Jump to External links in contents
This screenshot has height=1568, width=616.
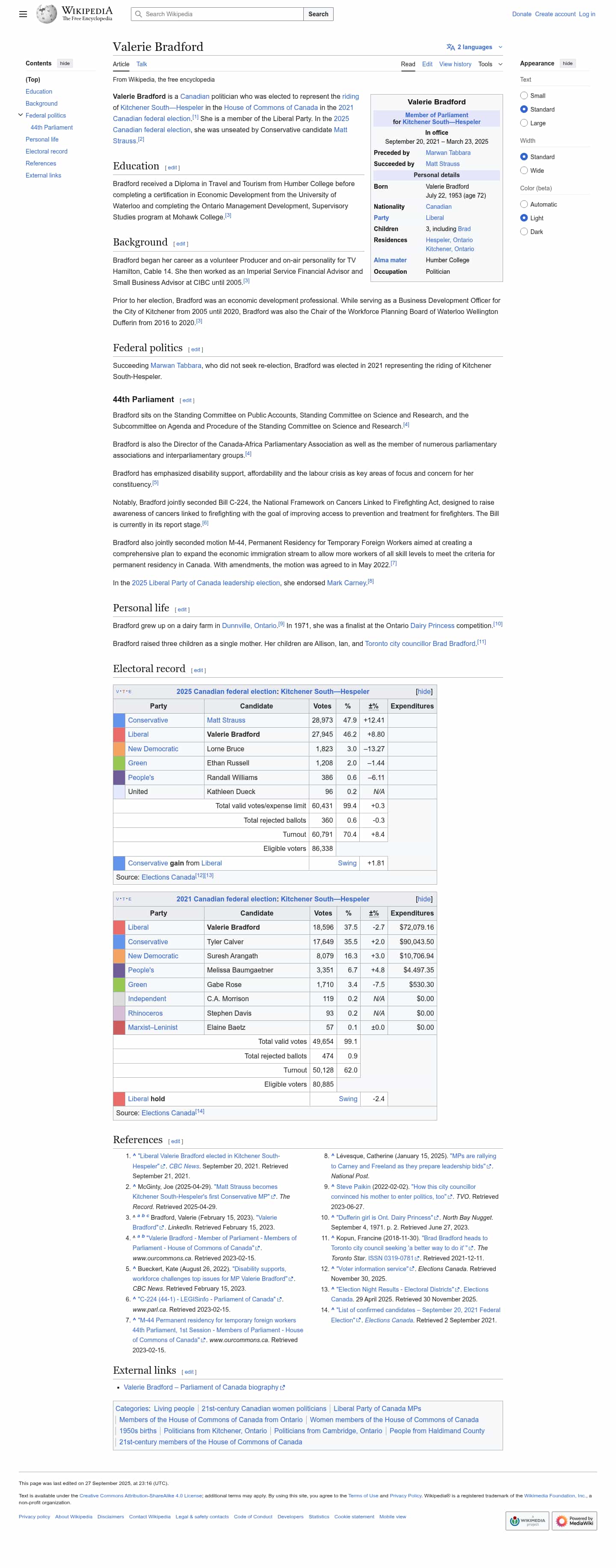(x=43, y=175)
